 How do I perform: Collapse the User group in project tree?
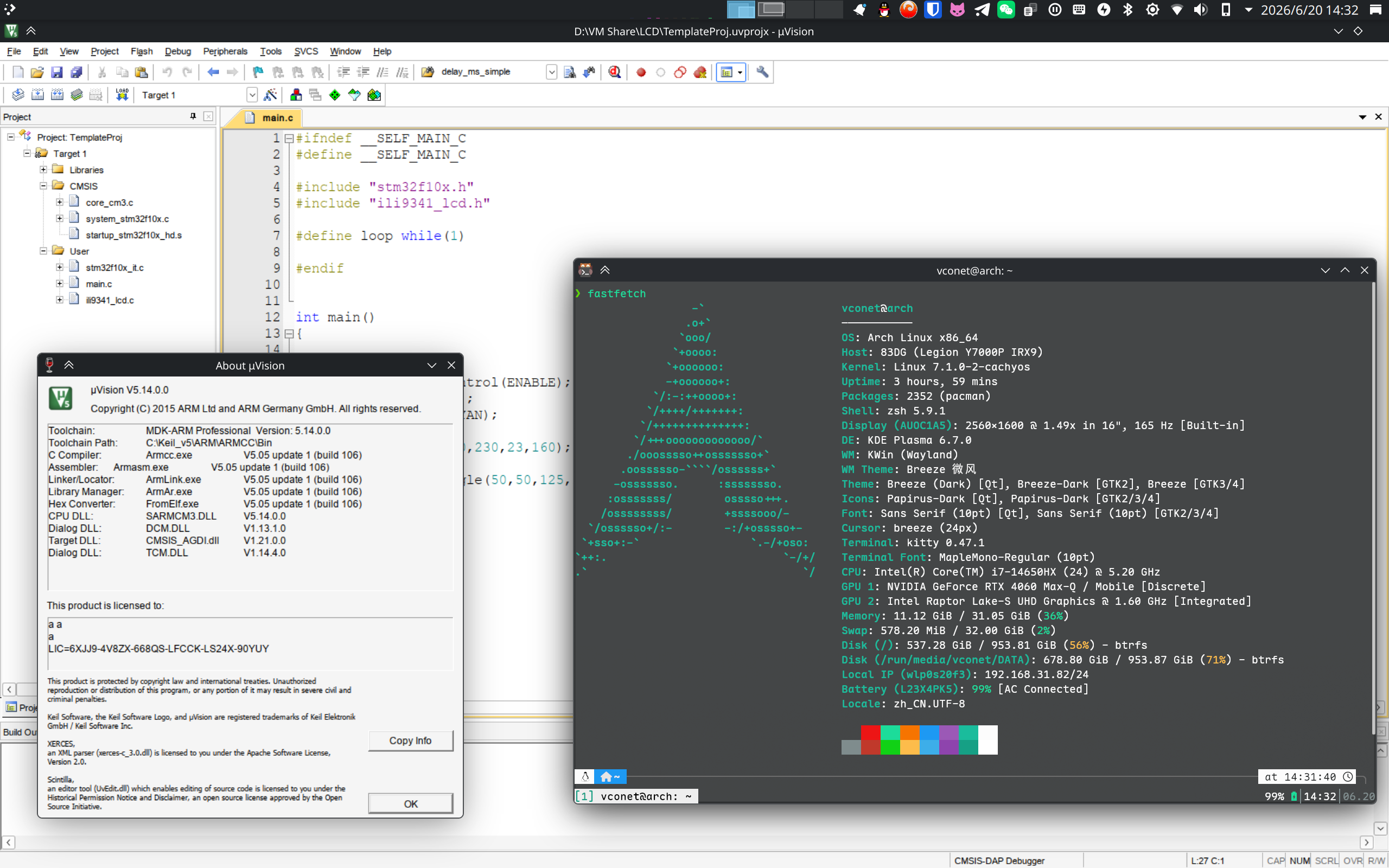[x=43, y=251]
